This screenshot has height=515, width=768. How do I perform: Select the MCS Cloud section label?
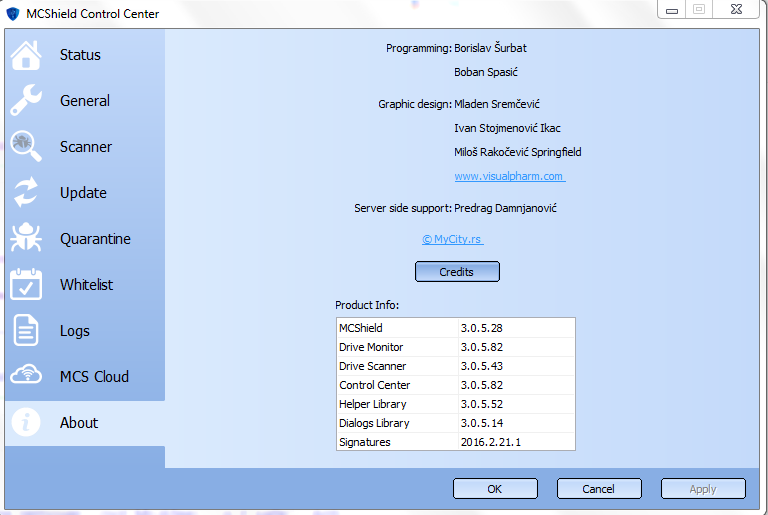click(94, 377)
